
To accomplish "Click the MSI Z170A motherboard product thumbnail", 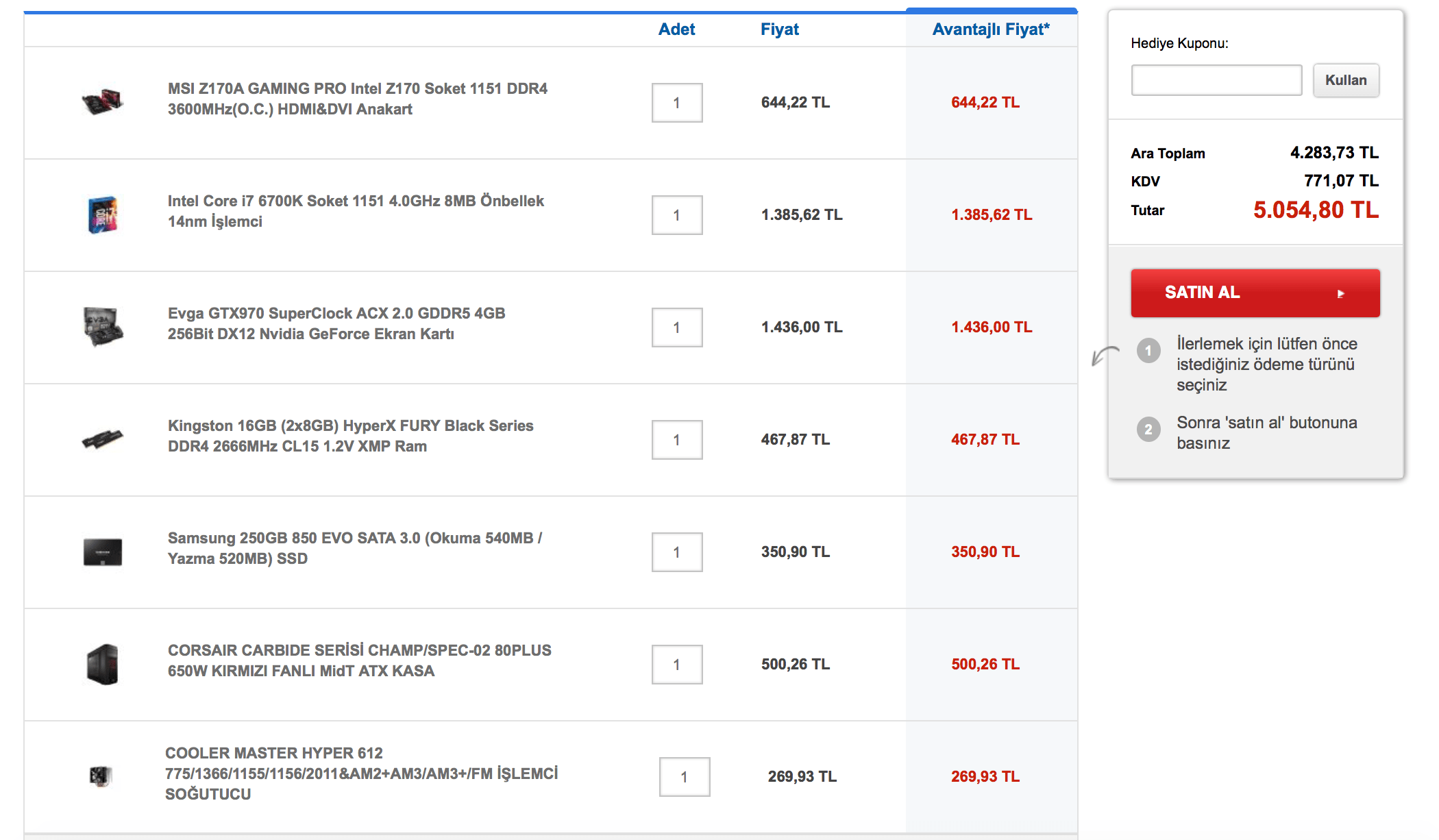I will coord(102,102).
